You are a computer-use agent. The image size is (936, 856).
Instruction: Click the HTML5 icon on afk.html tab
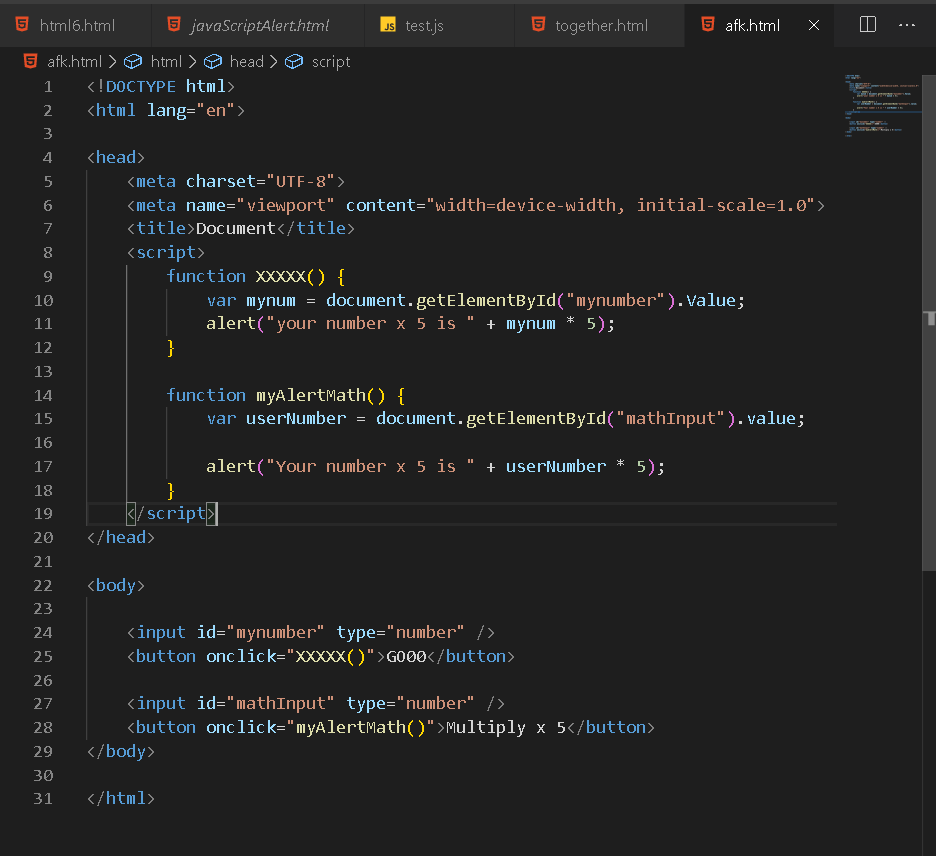708,24
